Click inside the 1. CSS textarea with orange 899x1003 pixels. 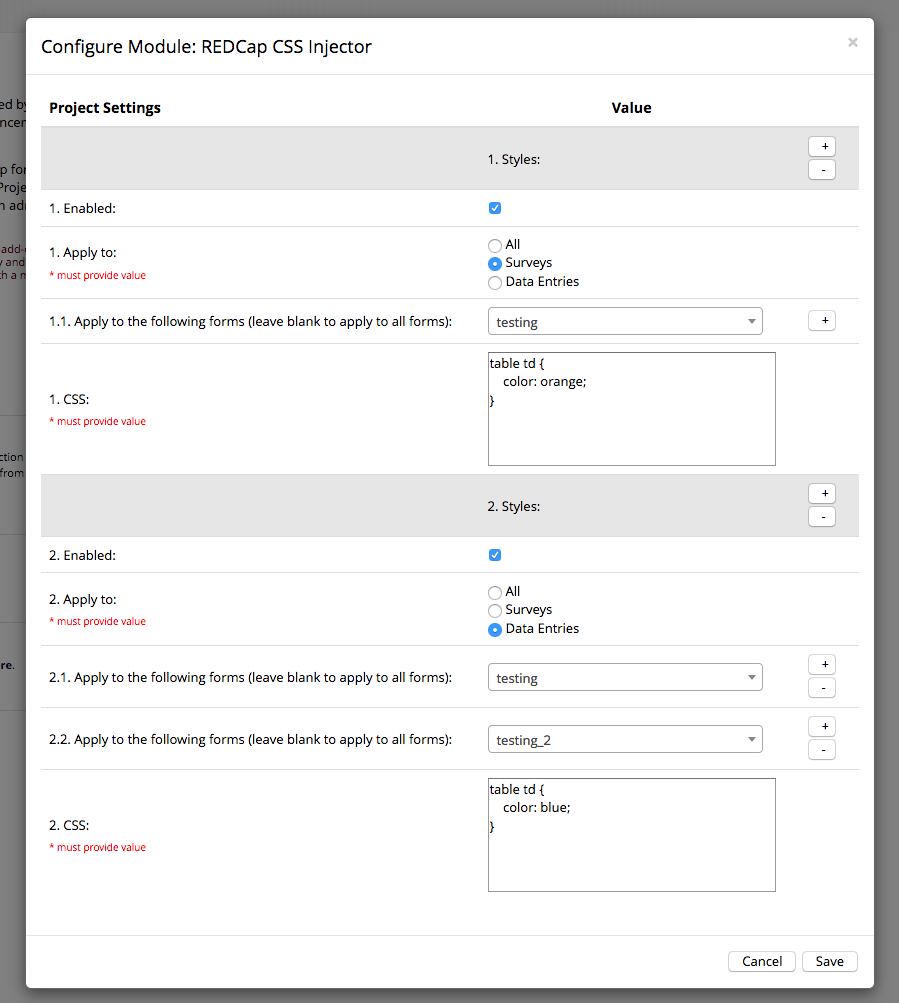632,409
